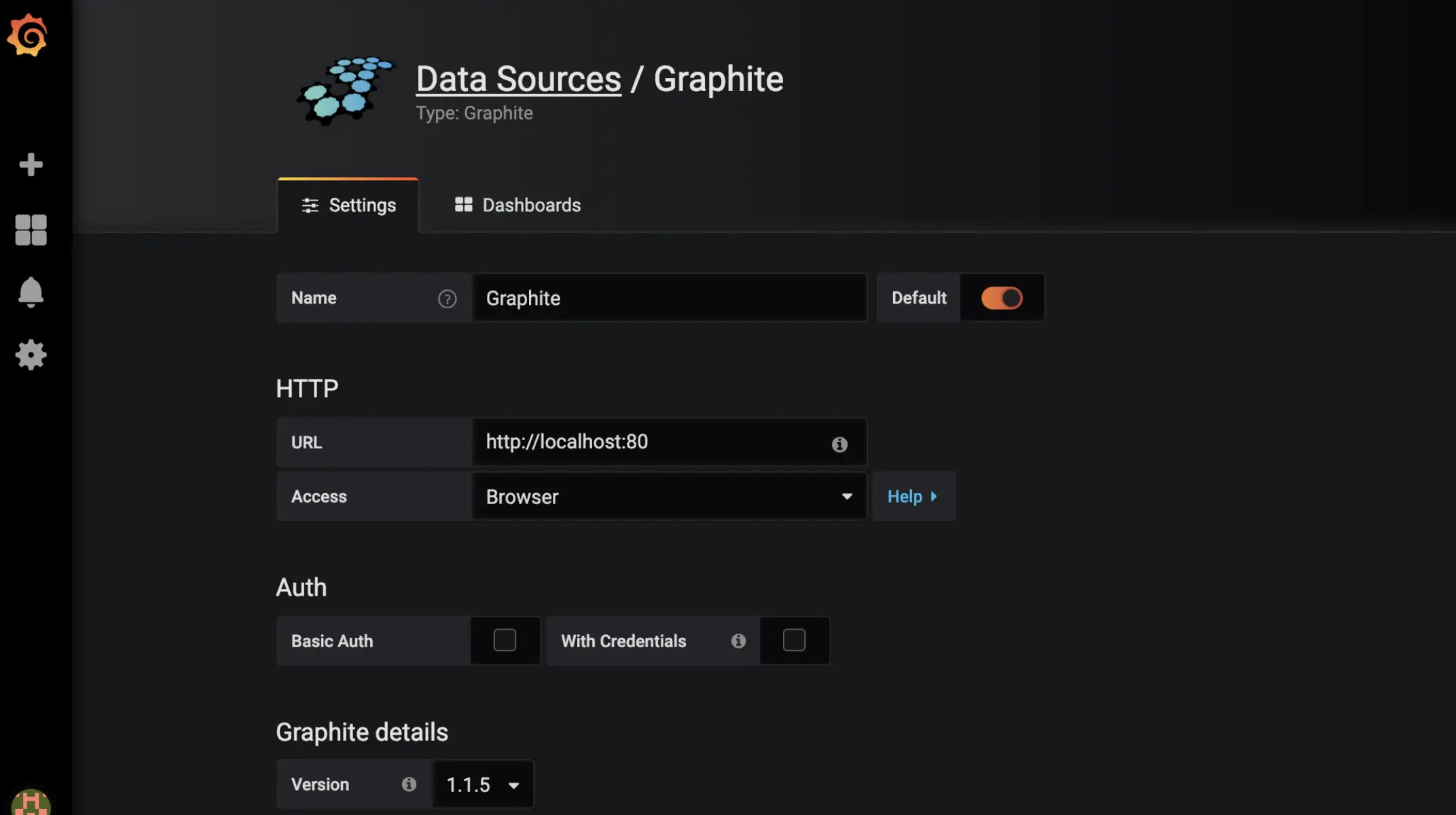Click the Help link for access mode

911,497
